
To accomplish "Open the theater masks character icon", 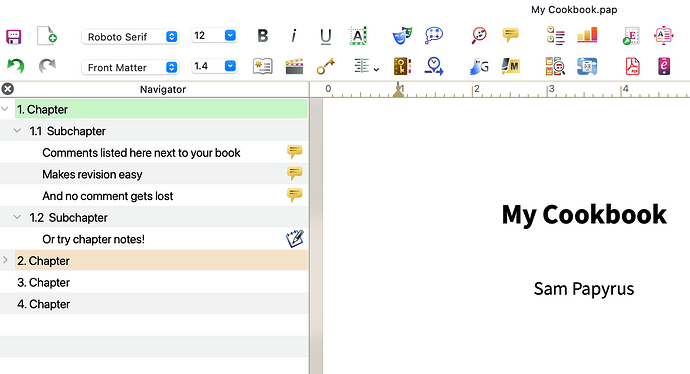I will [x=402, y=36].
